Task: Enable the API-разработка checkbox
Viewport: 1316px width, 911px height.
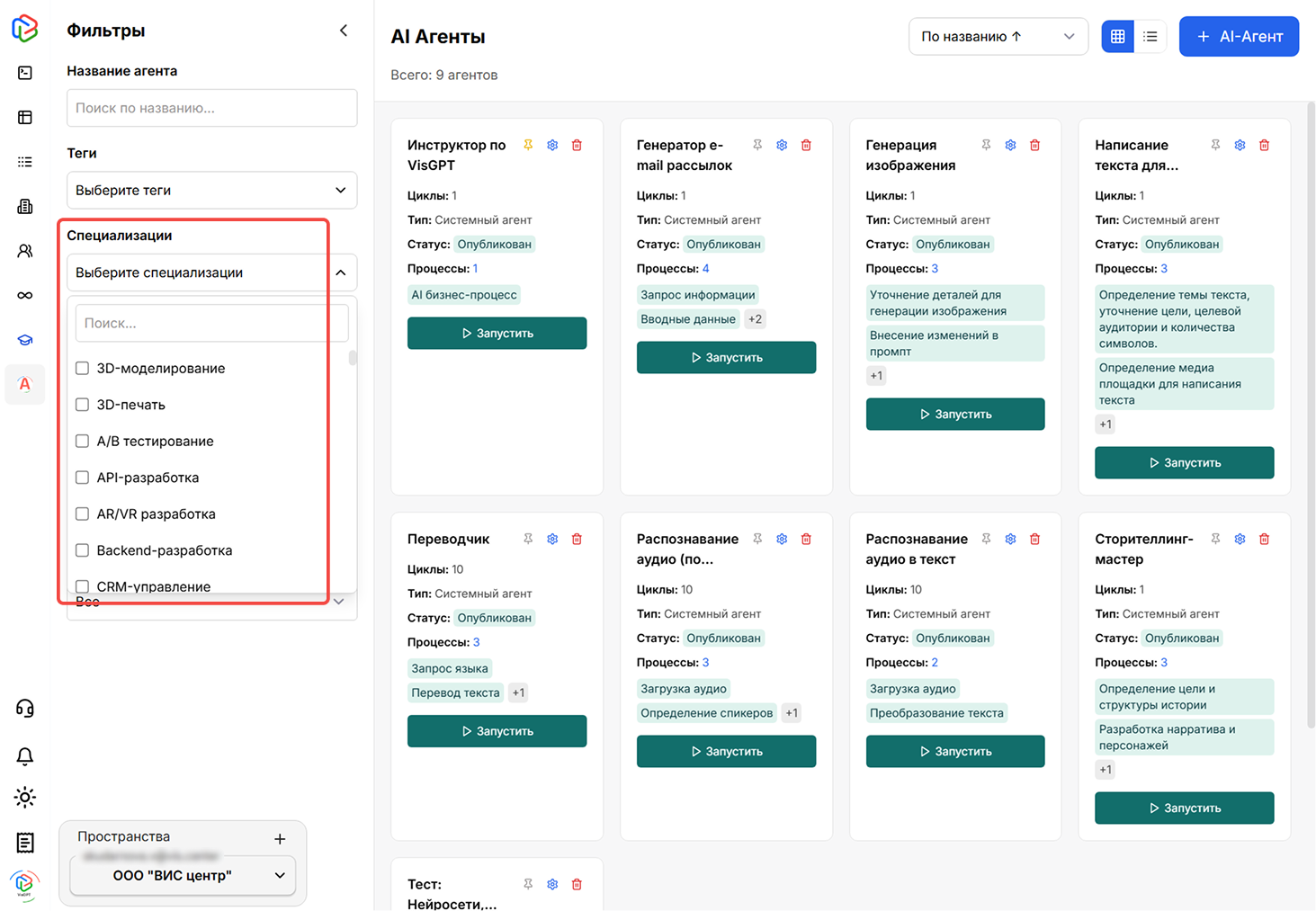Action: (x=83, y=478)
